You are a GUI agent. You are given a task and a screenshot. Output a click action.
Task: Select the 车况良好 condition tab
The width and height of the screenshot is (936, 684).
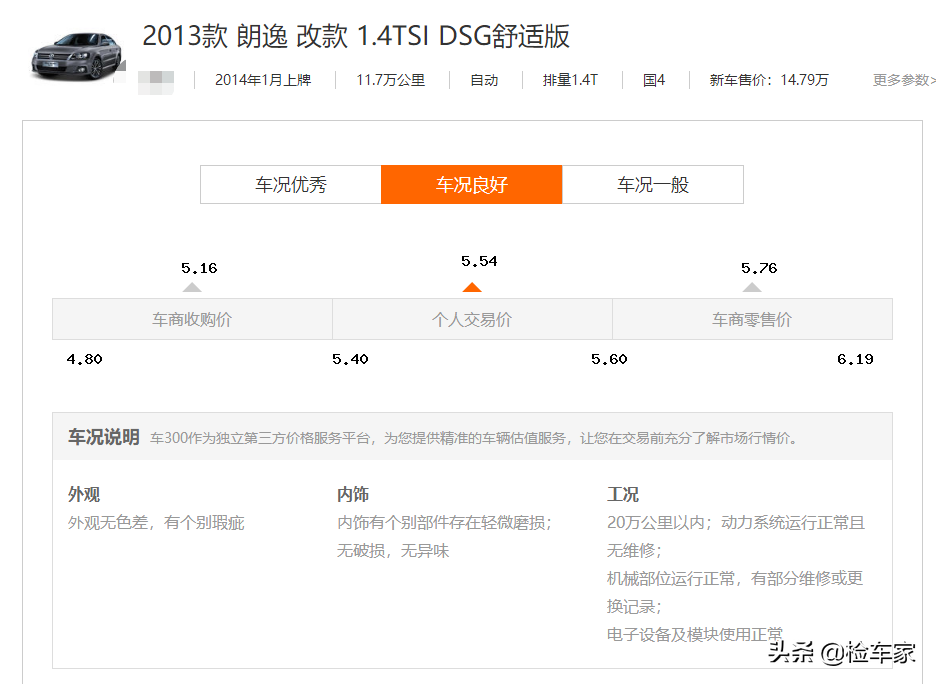[x=472, y=184]
